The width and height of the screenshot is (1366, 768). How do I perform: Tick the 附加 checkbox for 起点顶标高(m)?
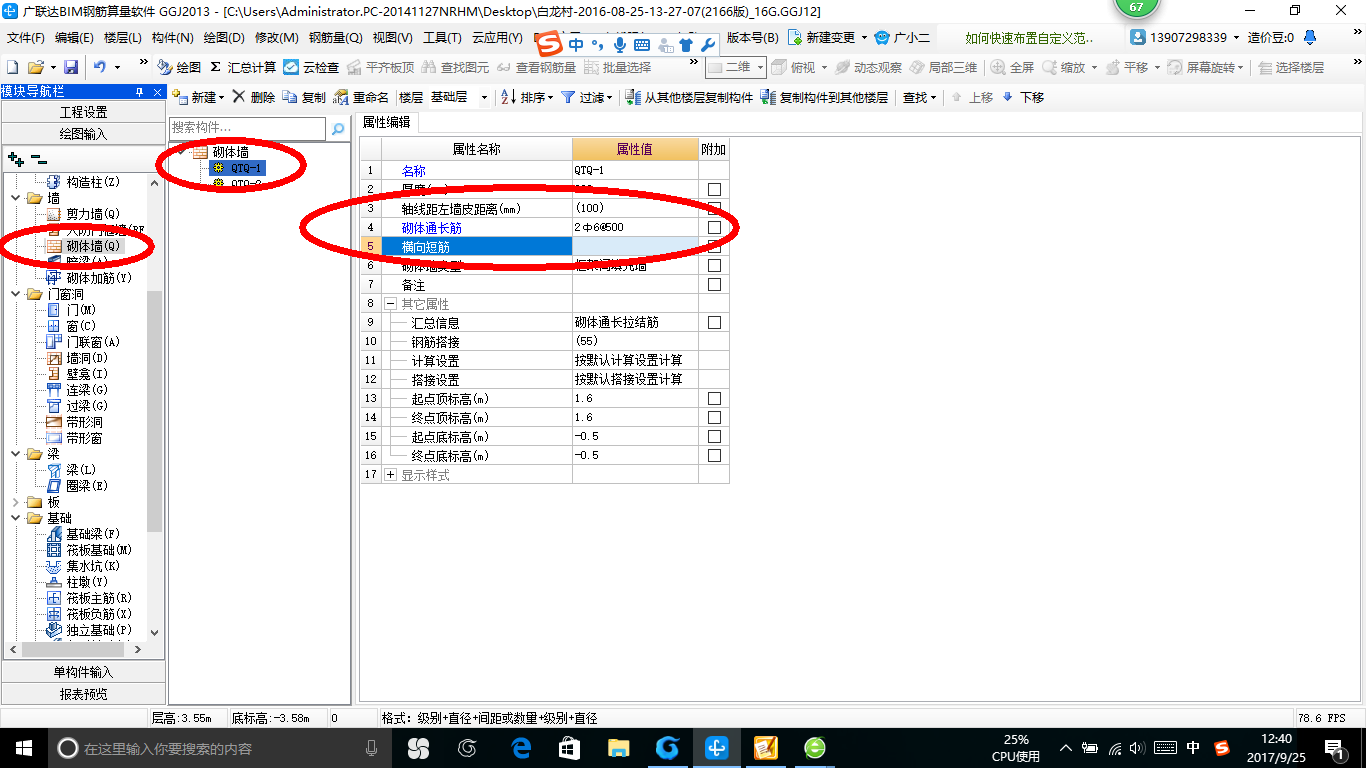coord(714,399)
